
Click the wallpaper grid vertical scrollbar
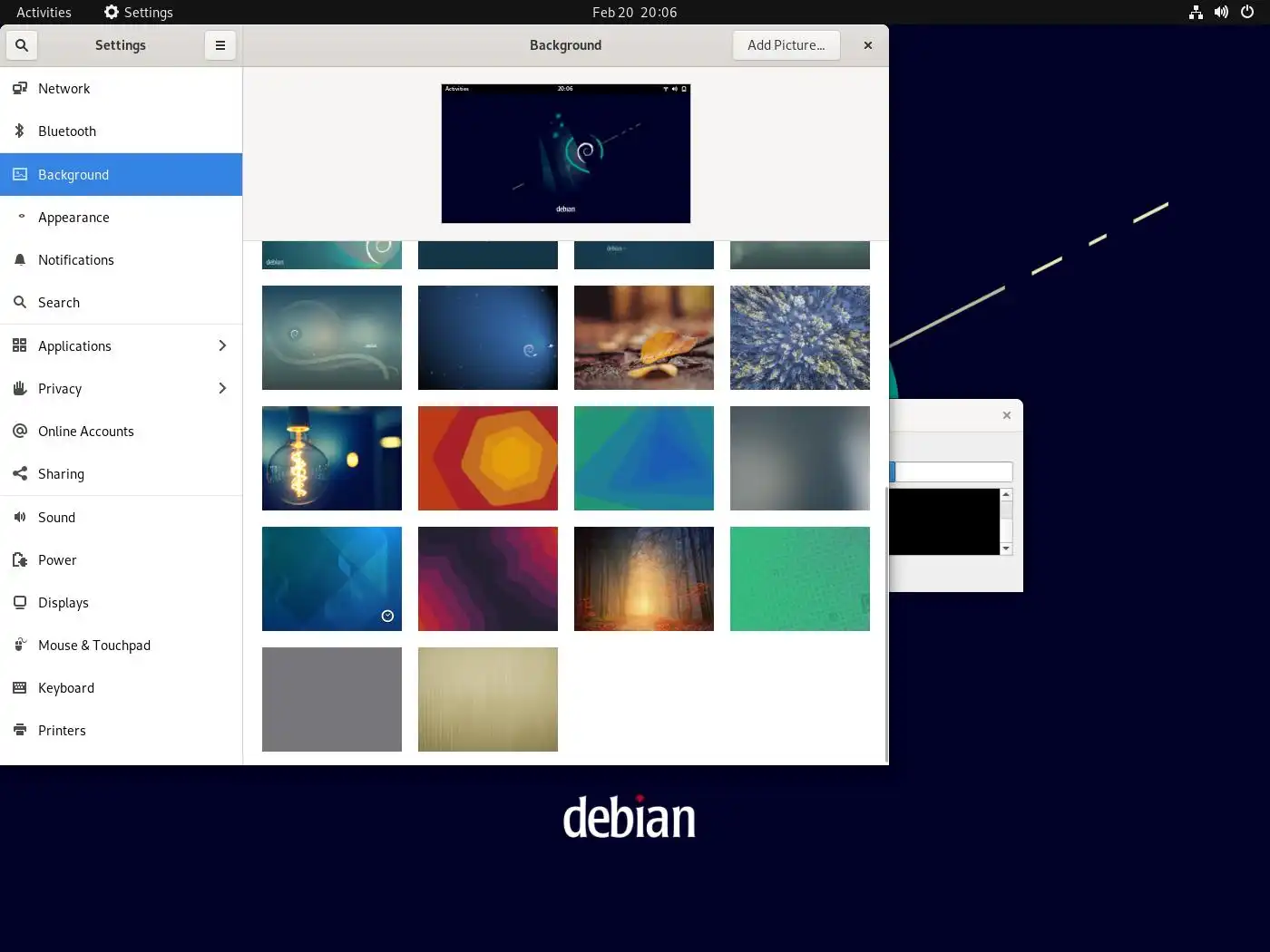coord(886,624)
